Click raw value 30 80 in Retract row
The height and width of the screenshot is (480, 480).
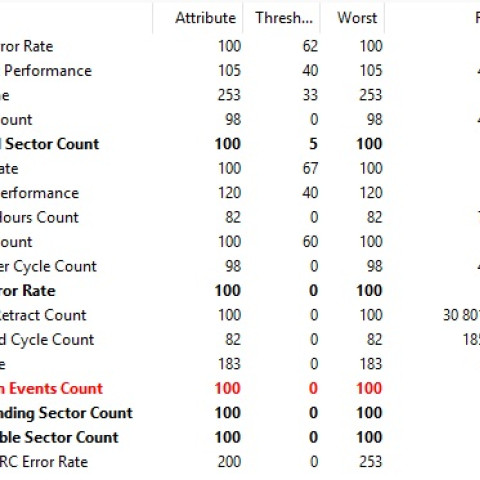coord(461,315)
